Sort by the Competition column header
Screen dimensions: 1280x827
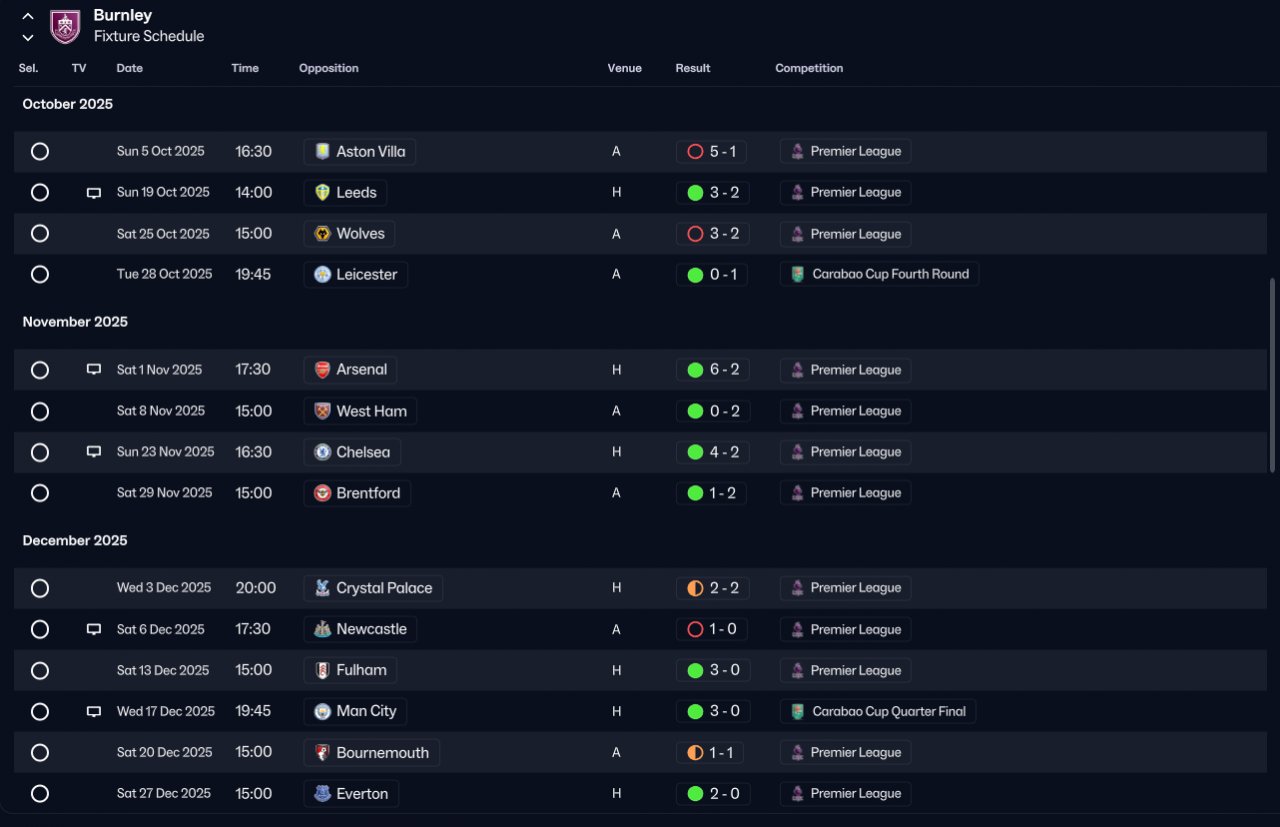point(809,68)
